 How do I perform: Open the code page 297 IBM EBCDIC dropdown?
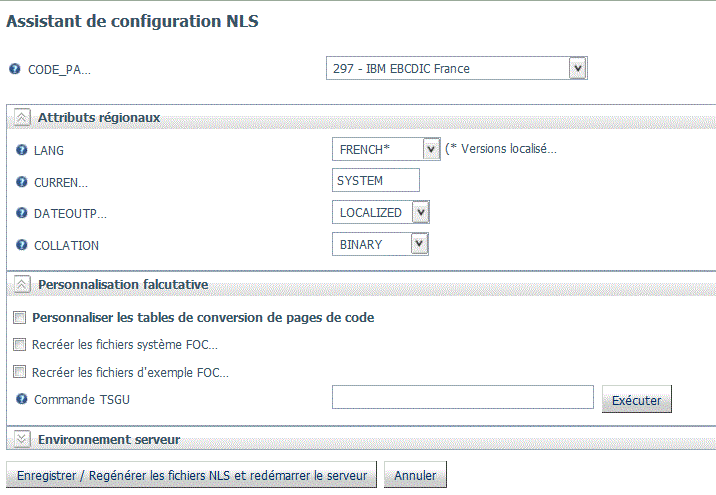[578, 68]
